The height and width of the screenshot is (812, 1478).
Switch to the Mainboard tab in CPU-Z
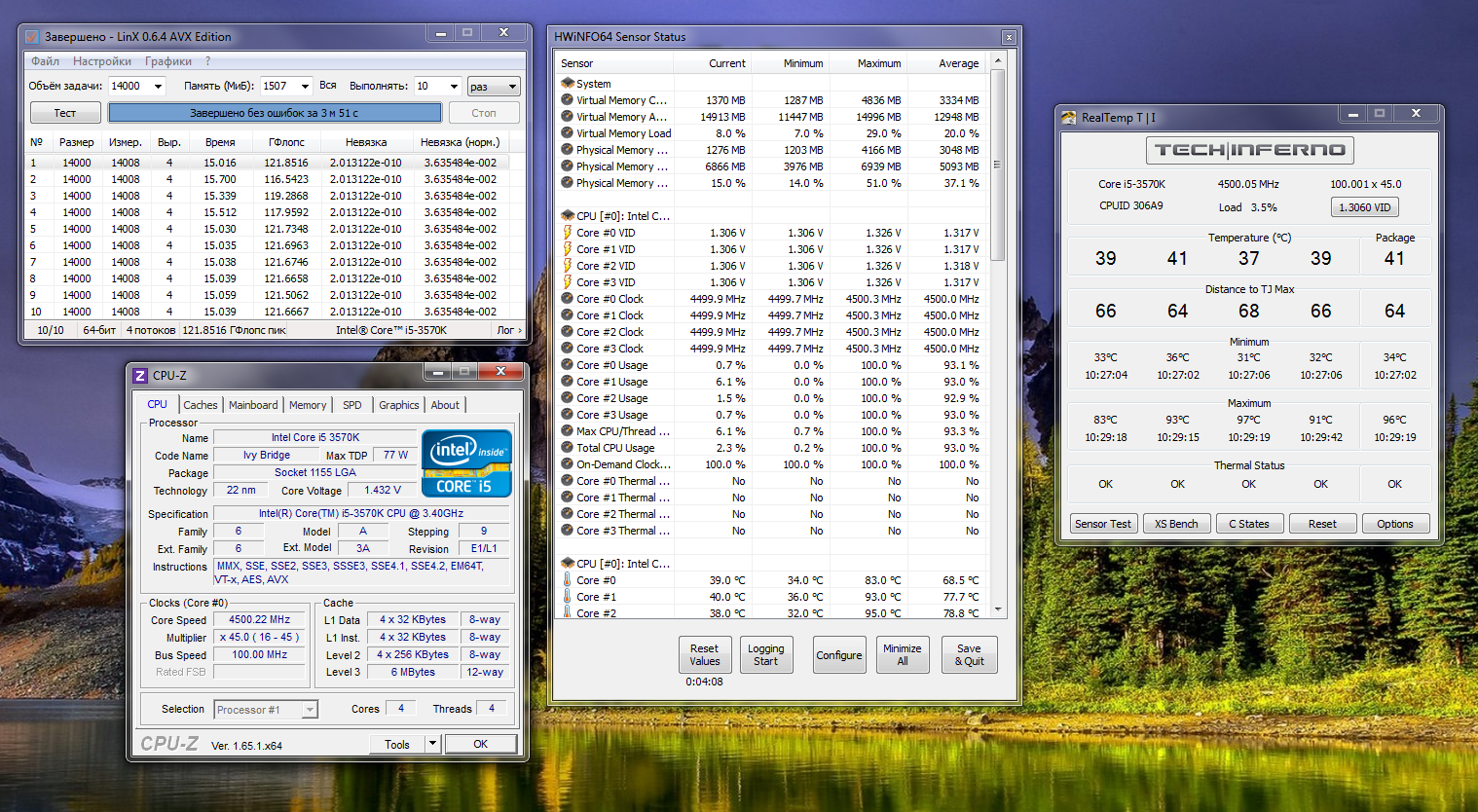click(x=253, y=405)
